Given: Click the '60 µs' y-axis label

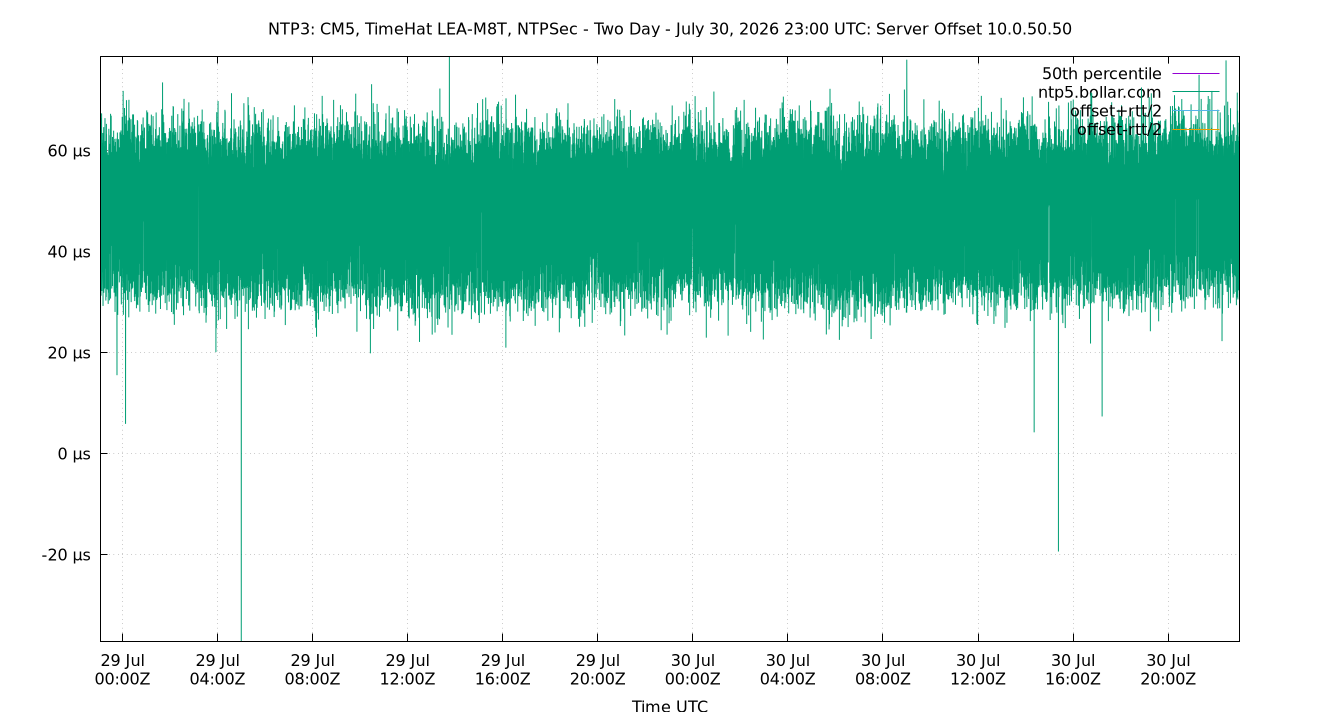Looking at the screenshot, I should [69, 151].
